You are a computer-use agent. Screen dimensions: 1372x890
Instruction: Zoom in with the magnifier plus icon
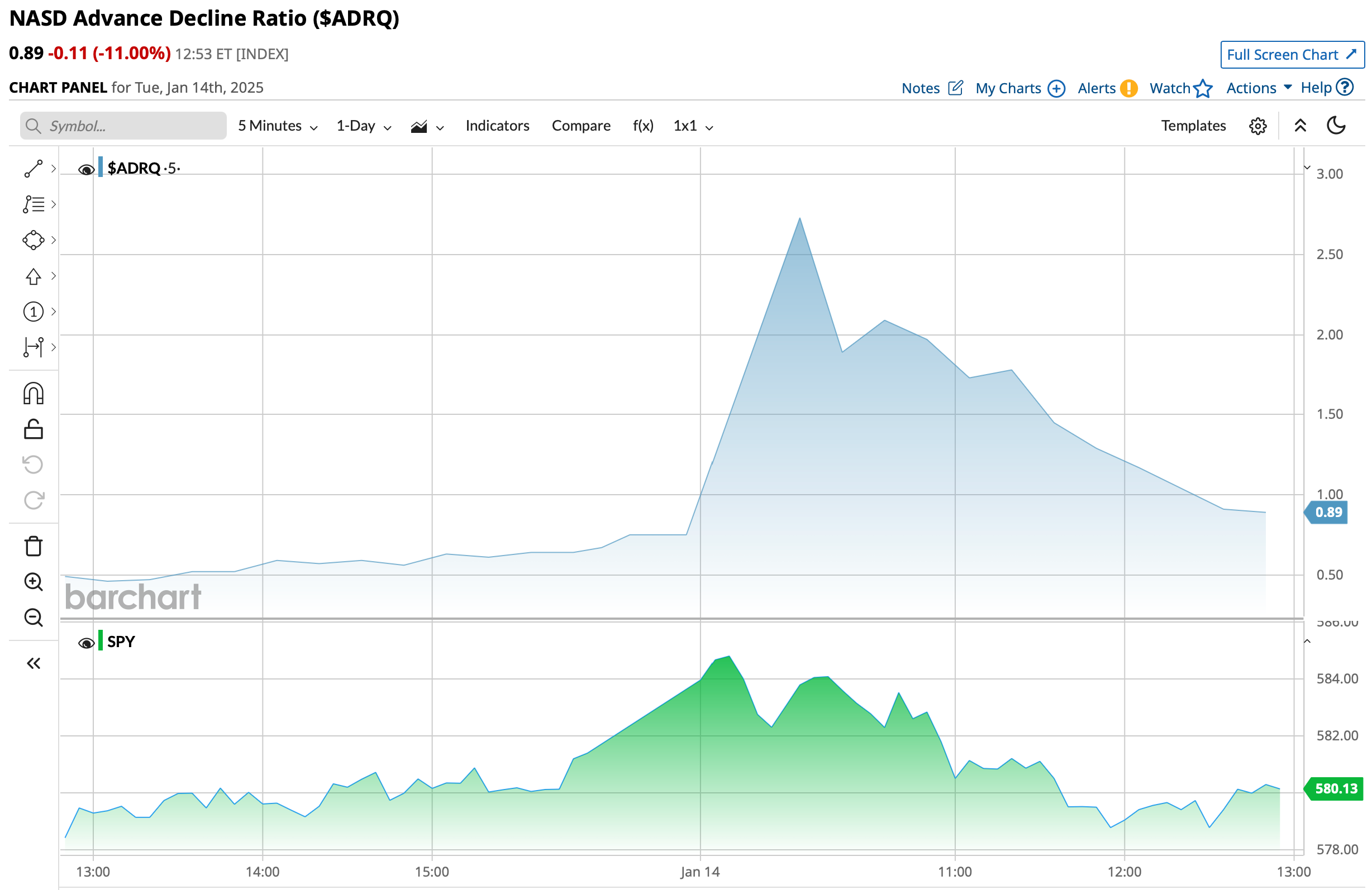coord(34,582)
